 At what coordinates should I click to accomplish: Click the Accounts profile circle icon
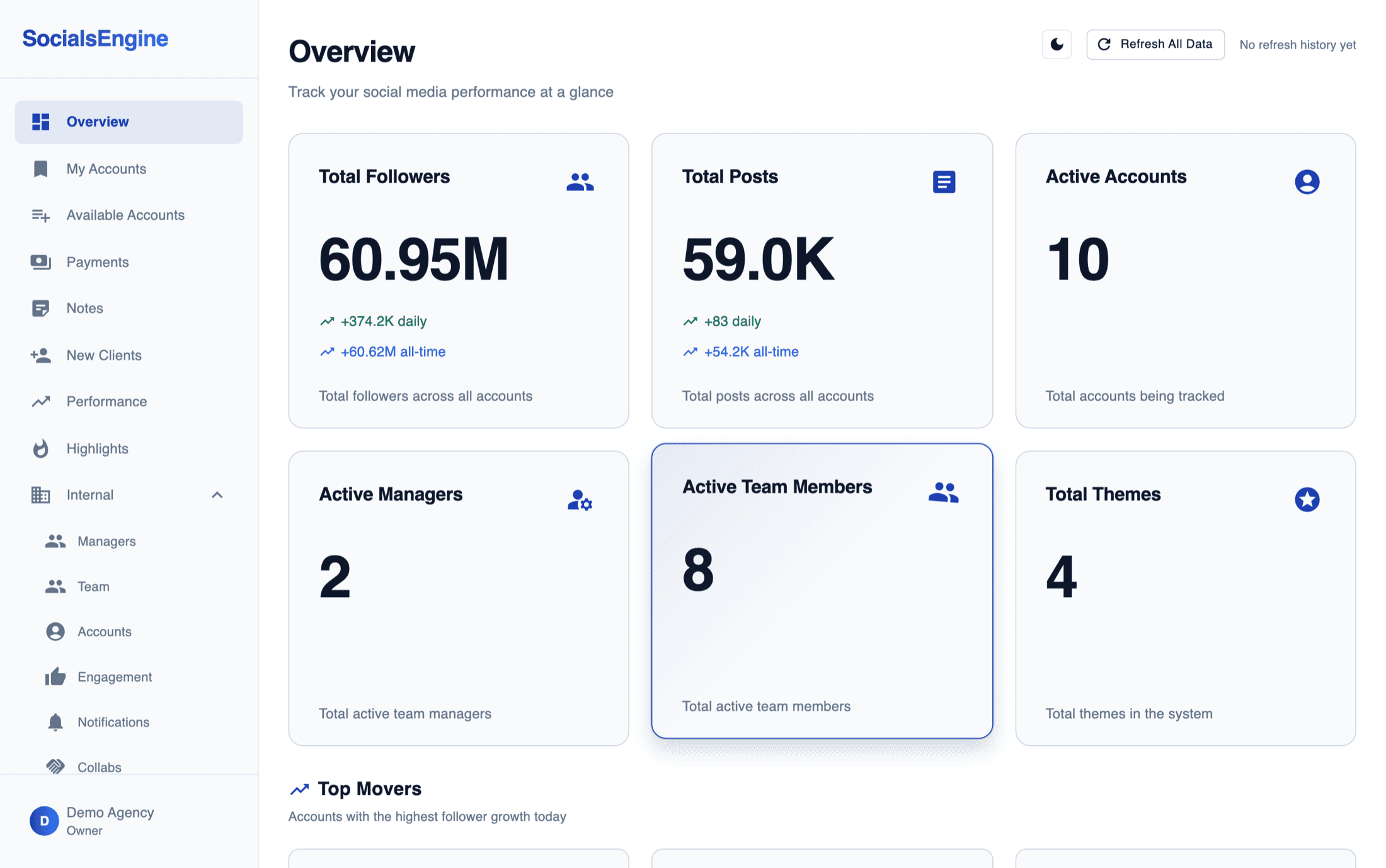pos(55,632)
